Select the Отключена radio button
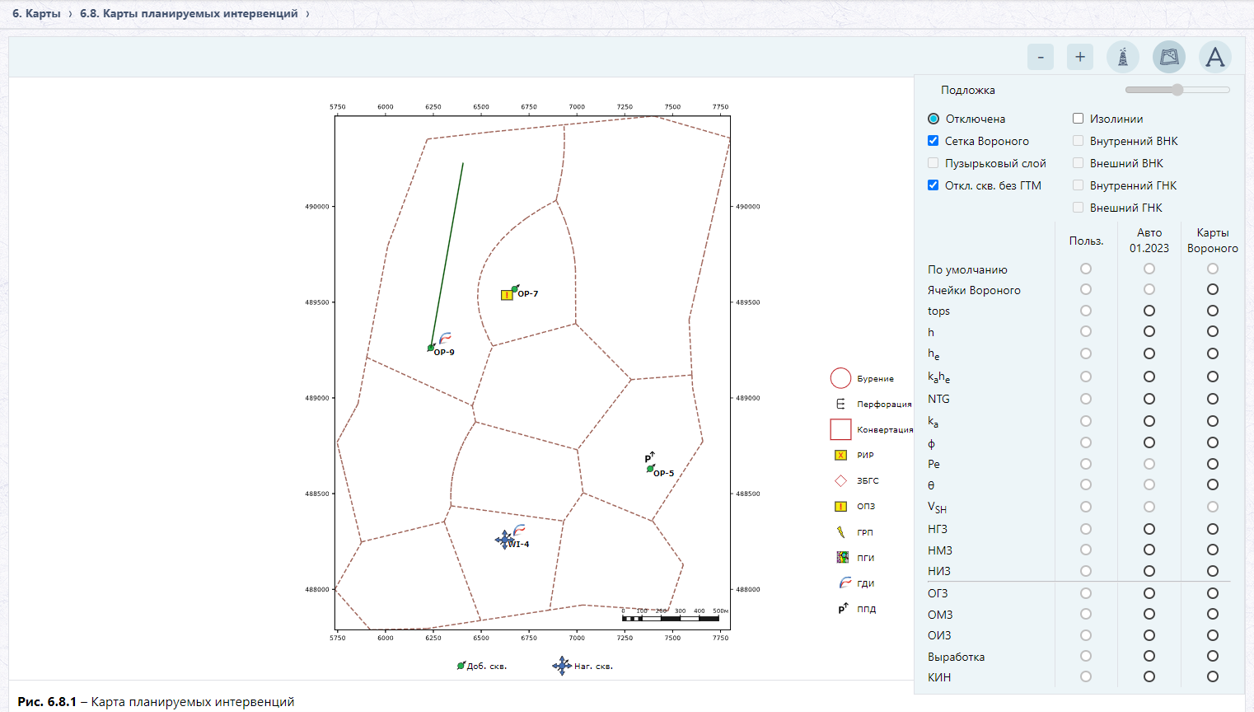 click(933, 118)
